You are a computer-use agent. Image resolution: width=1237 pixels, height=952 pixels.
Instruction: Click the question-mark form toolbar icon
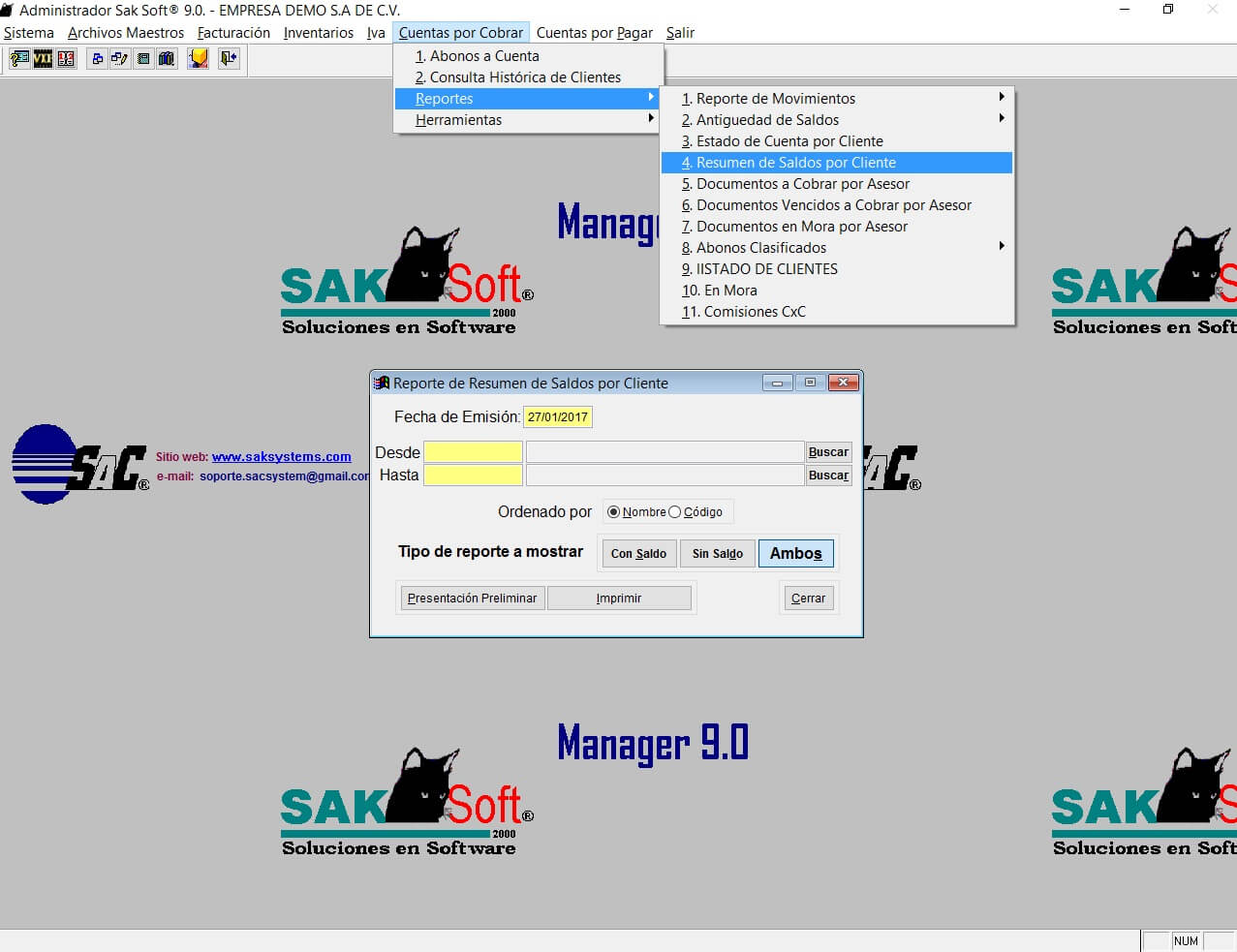[x=19, y=59]
